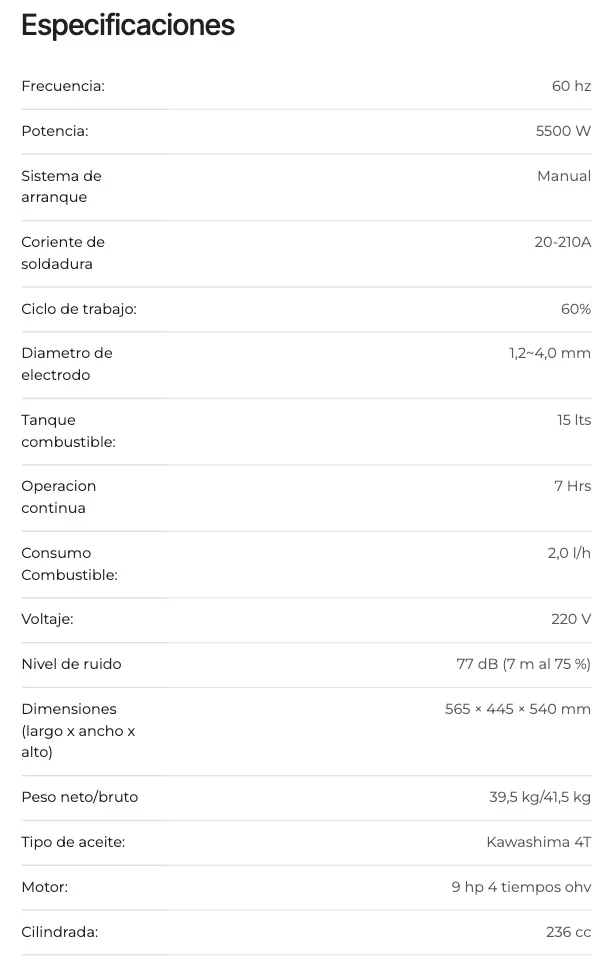Click the Frecuencia label
The image size is (613, 971).
point(63,86)
